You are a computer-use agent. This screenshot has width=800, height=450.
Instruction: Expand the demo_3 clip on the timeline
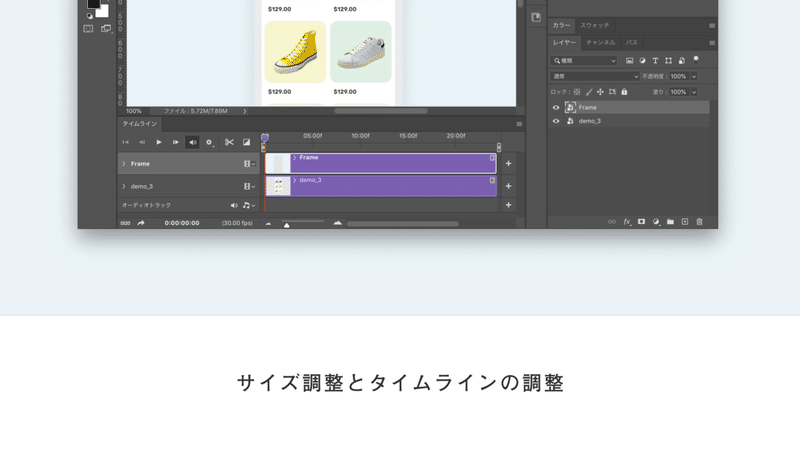click(294, 180)
